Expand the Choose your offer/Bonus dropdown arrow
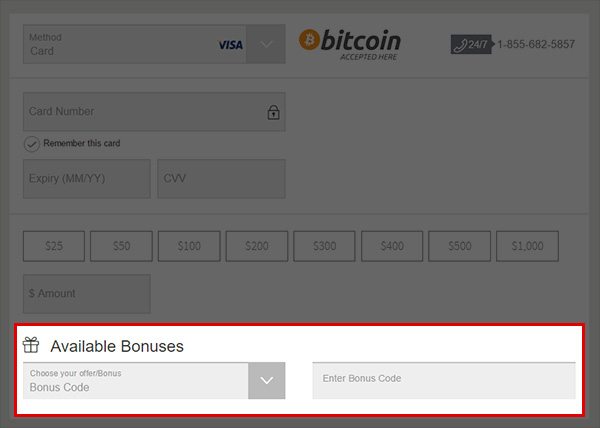This screenshot has height=428, width=600. [x=267, y=381]
